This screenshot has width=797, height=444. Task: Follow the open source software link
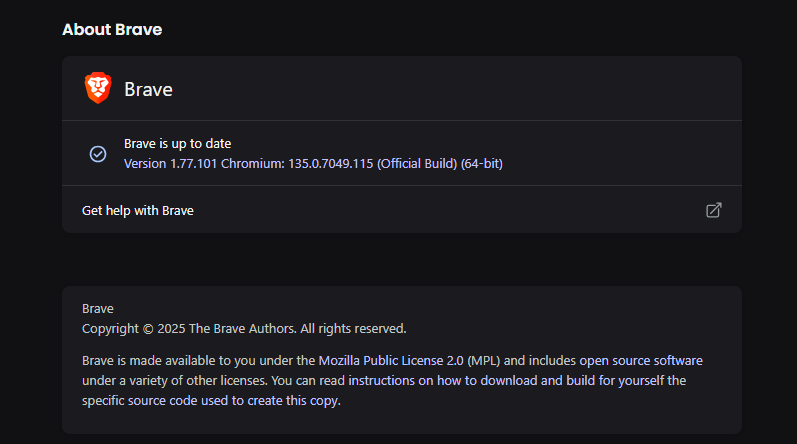(650, 360)
